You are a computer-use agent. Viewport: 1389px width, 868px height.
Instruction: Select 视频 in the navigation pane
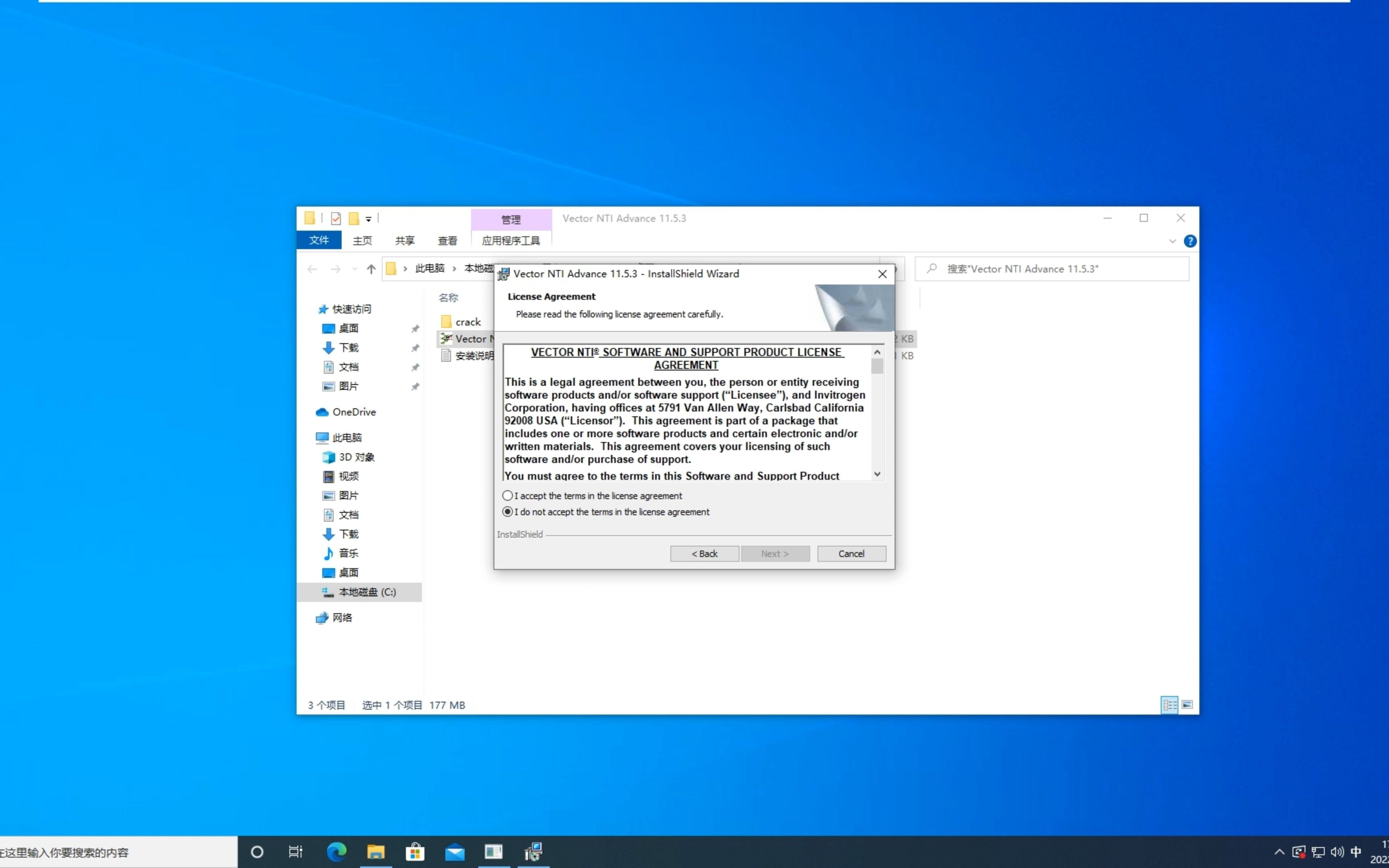tap(348, 476)
